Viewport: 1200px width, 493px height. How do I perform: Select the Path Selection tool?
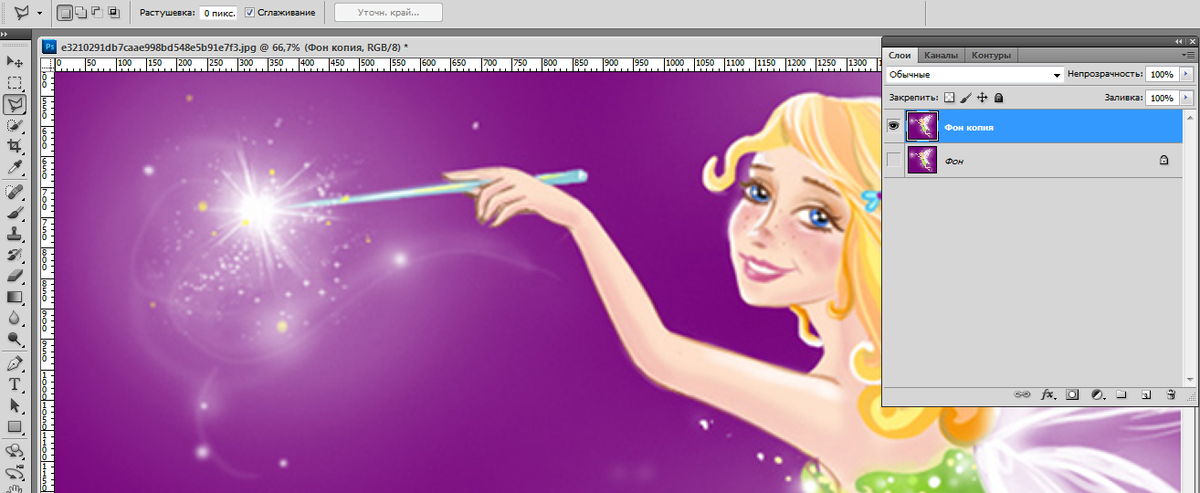14,405
